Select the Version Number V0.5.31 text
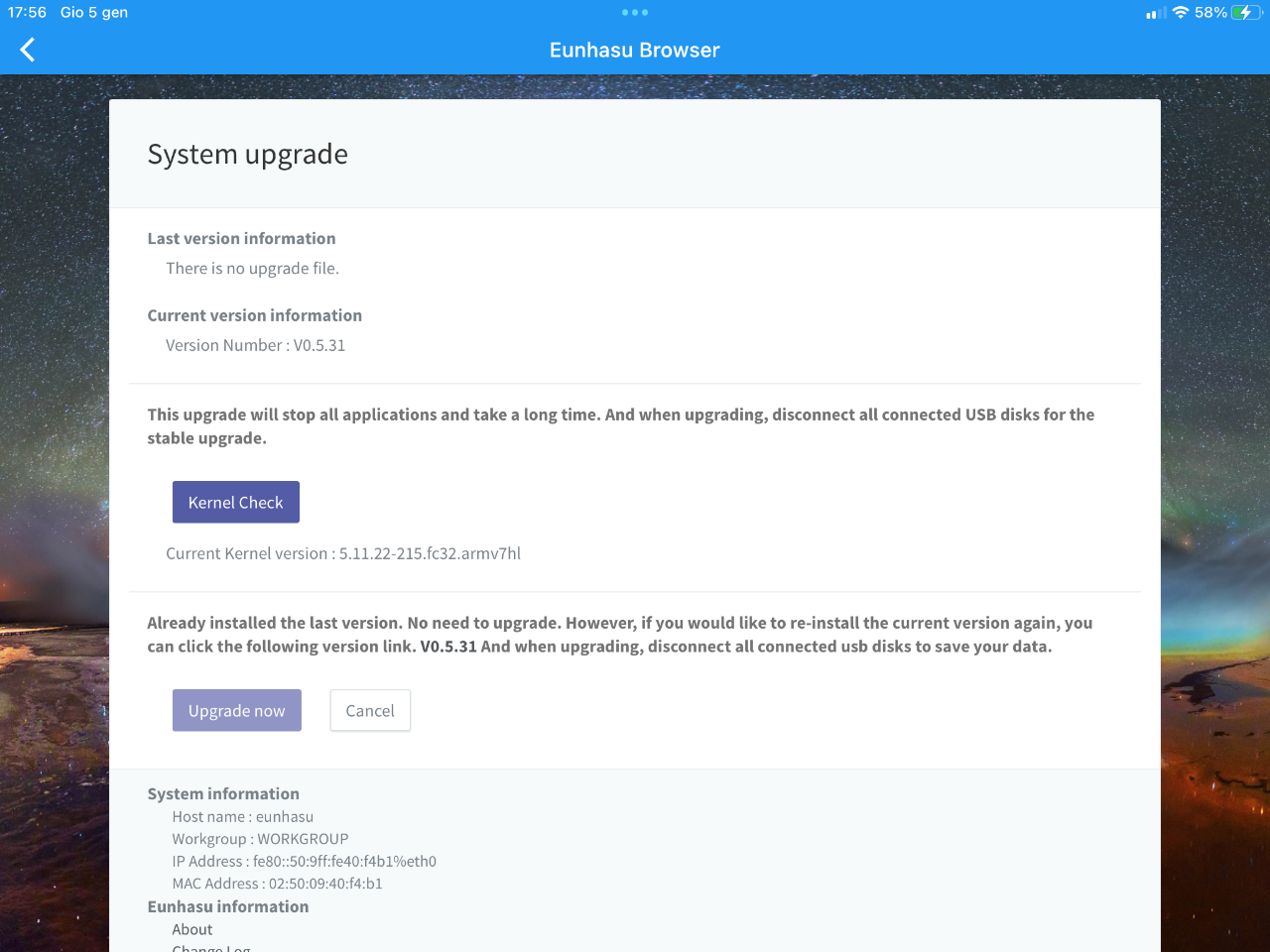This screenshot has width=1270, height=952. point(256,345)
